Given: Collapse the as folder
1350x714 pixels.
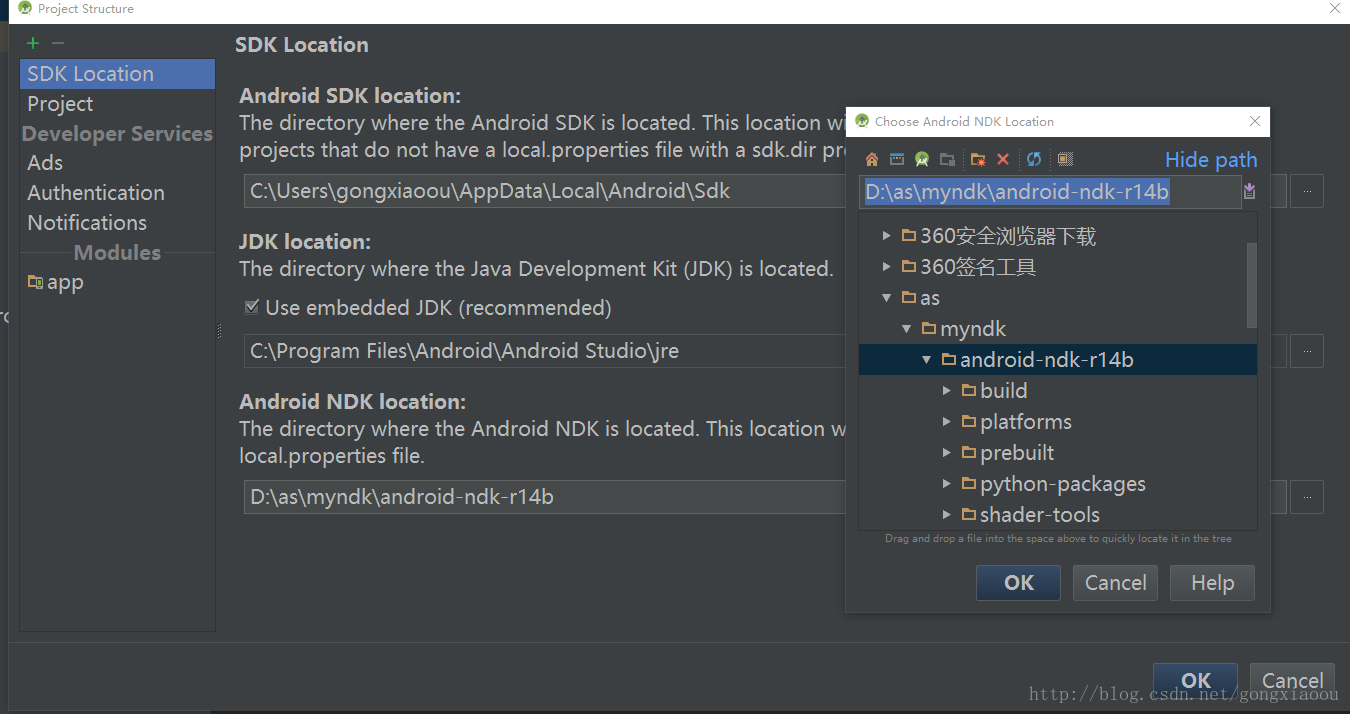Looking at the screenshot, I should tap(886, 298).
